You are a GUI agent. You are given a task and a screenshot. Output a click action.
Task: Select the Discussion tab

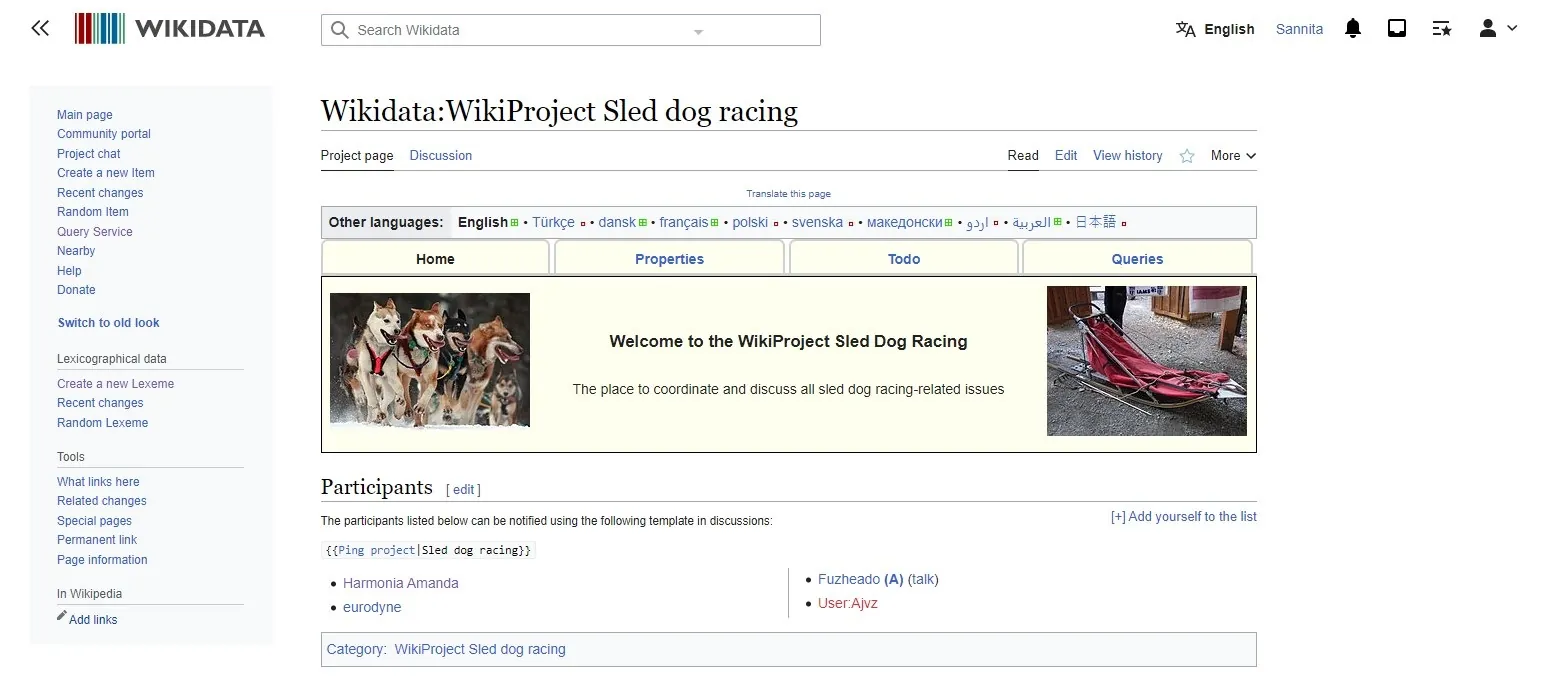[440, 156]
